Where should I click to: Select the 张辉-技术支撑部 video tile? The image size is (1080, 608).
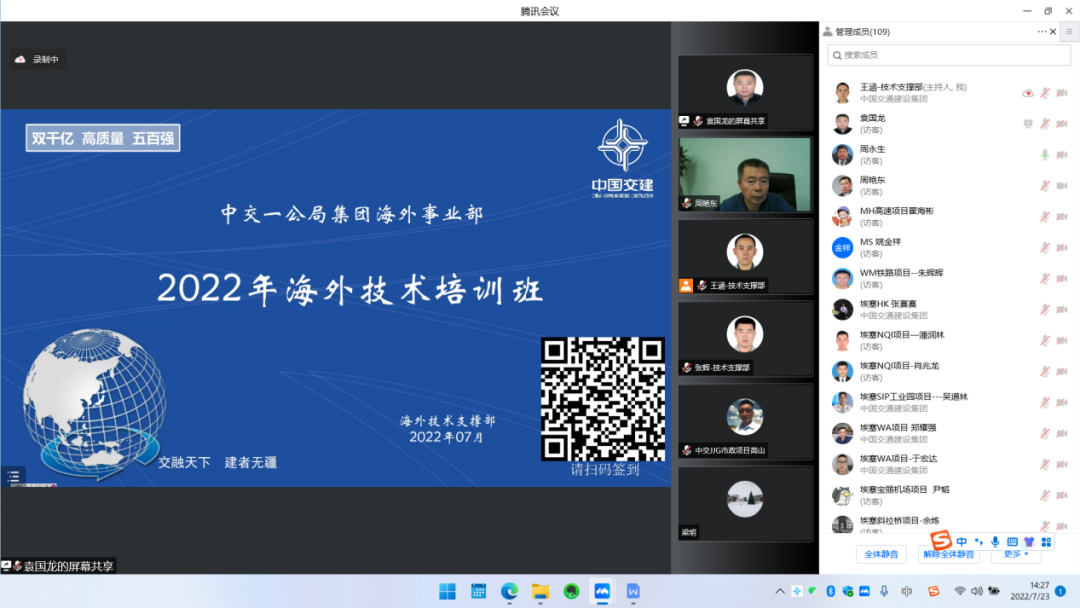point(745,339)
